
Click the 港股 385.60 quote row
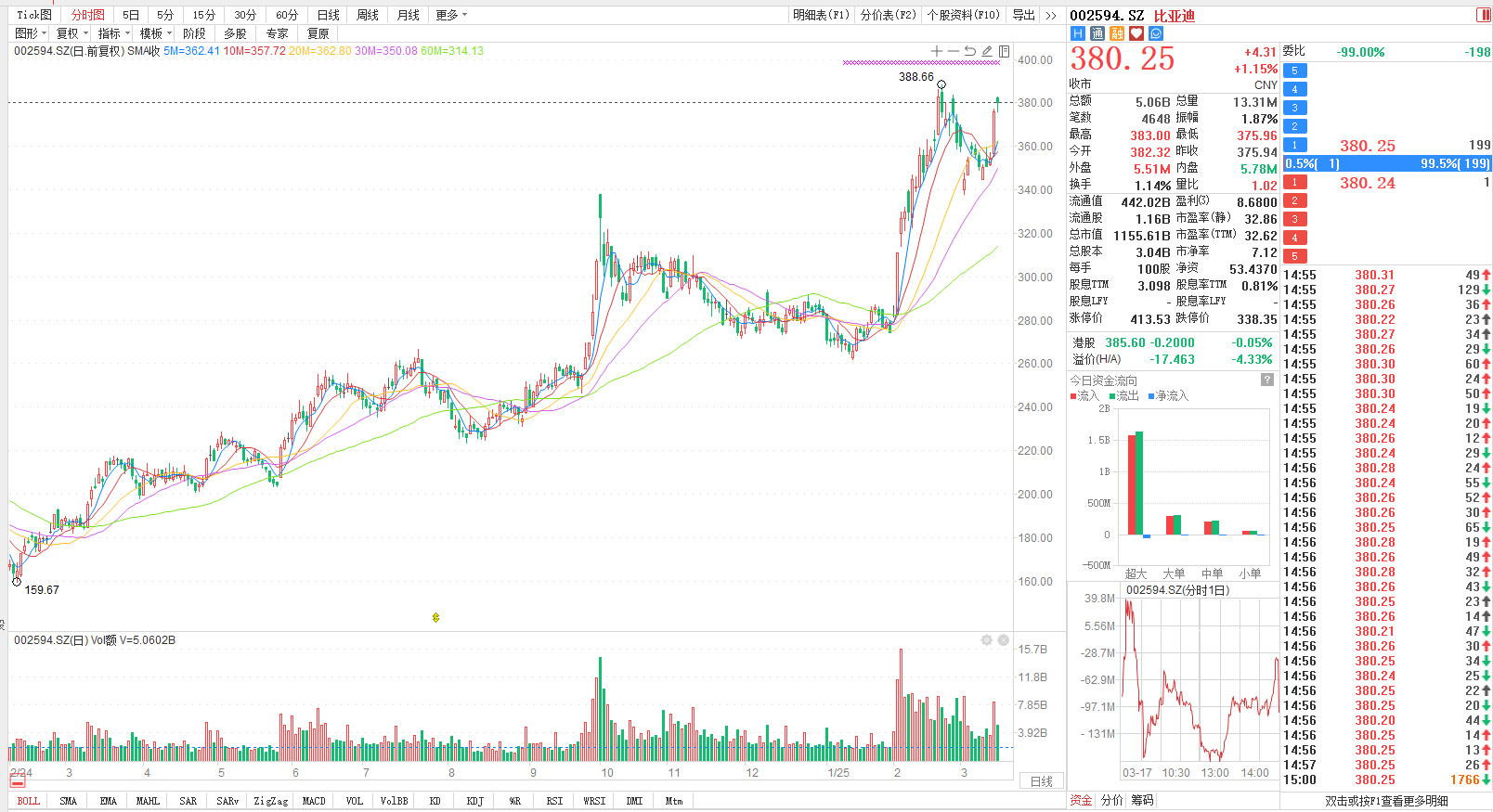tap(1173, 342)
